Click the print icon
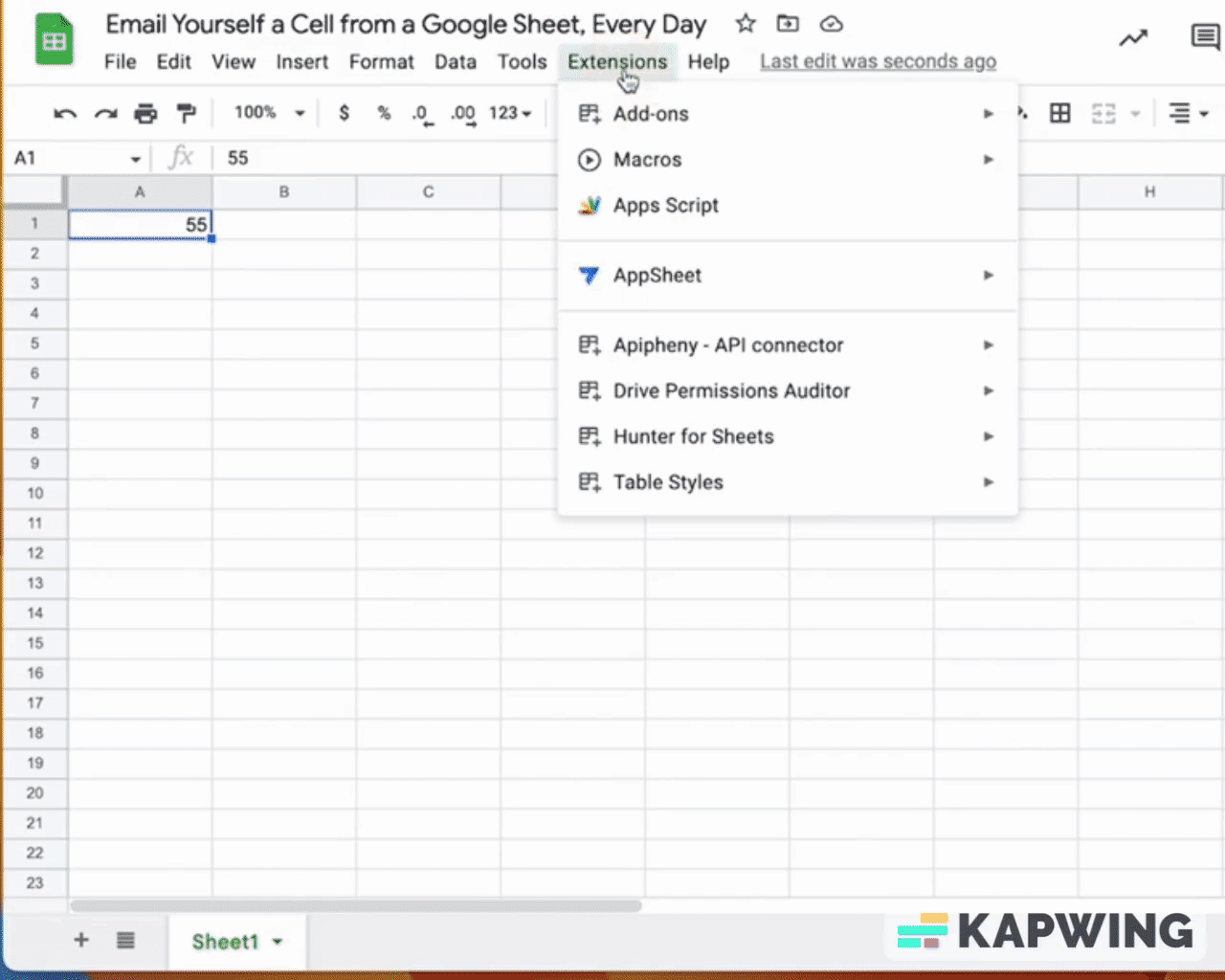1225x980 pixels. [x=145, y=114]
